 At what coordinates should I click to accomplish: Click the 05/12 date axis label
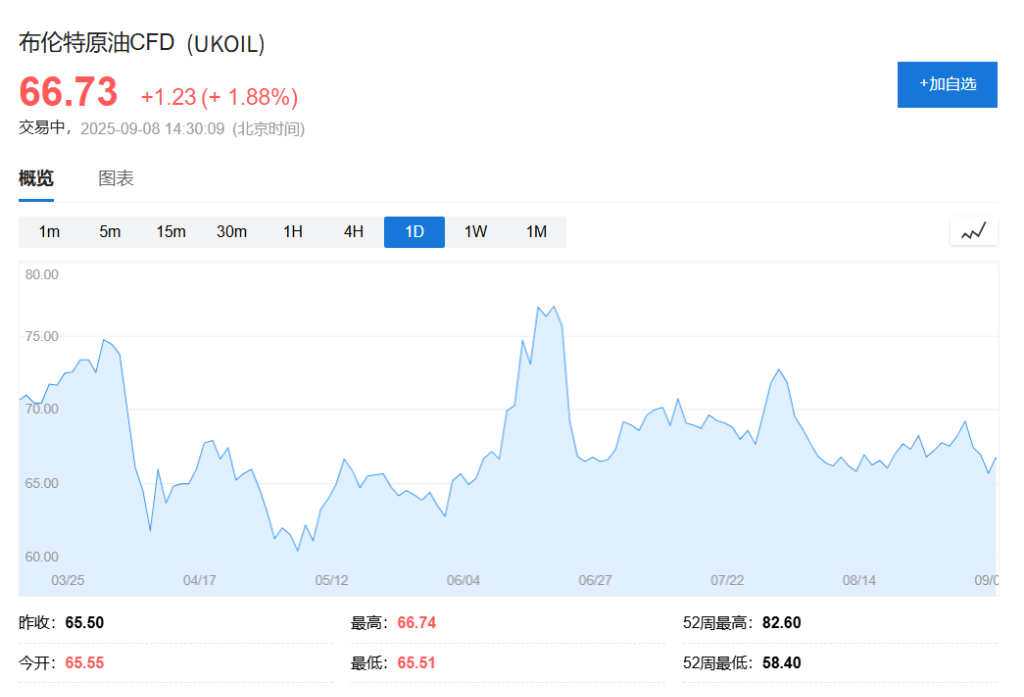[x=332, y=580]
